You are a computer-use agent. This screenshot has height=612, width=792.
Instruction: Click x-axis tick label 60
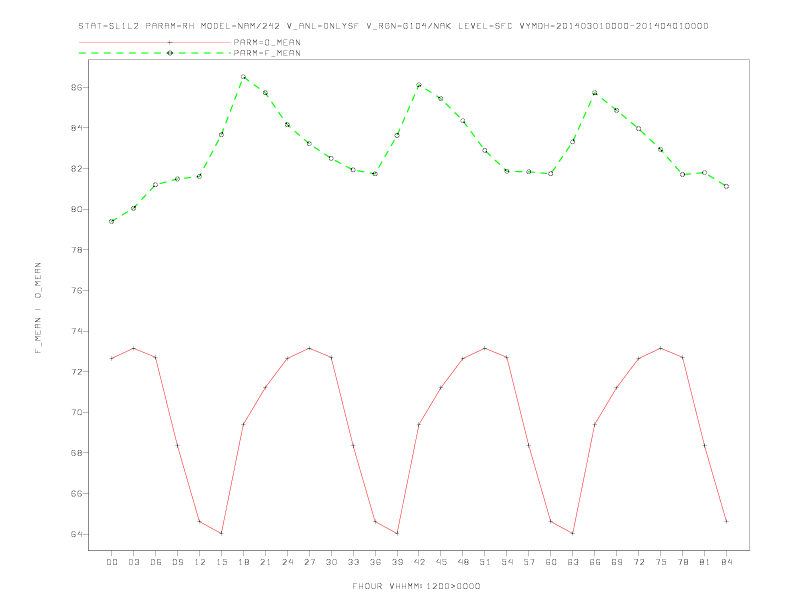(551, 562)
